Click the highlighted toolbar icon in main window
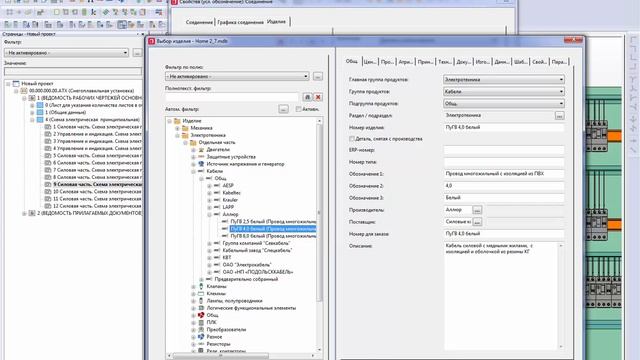 pyautogui.click(x=122, y=25)
